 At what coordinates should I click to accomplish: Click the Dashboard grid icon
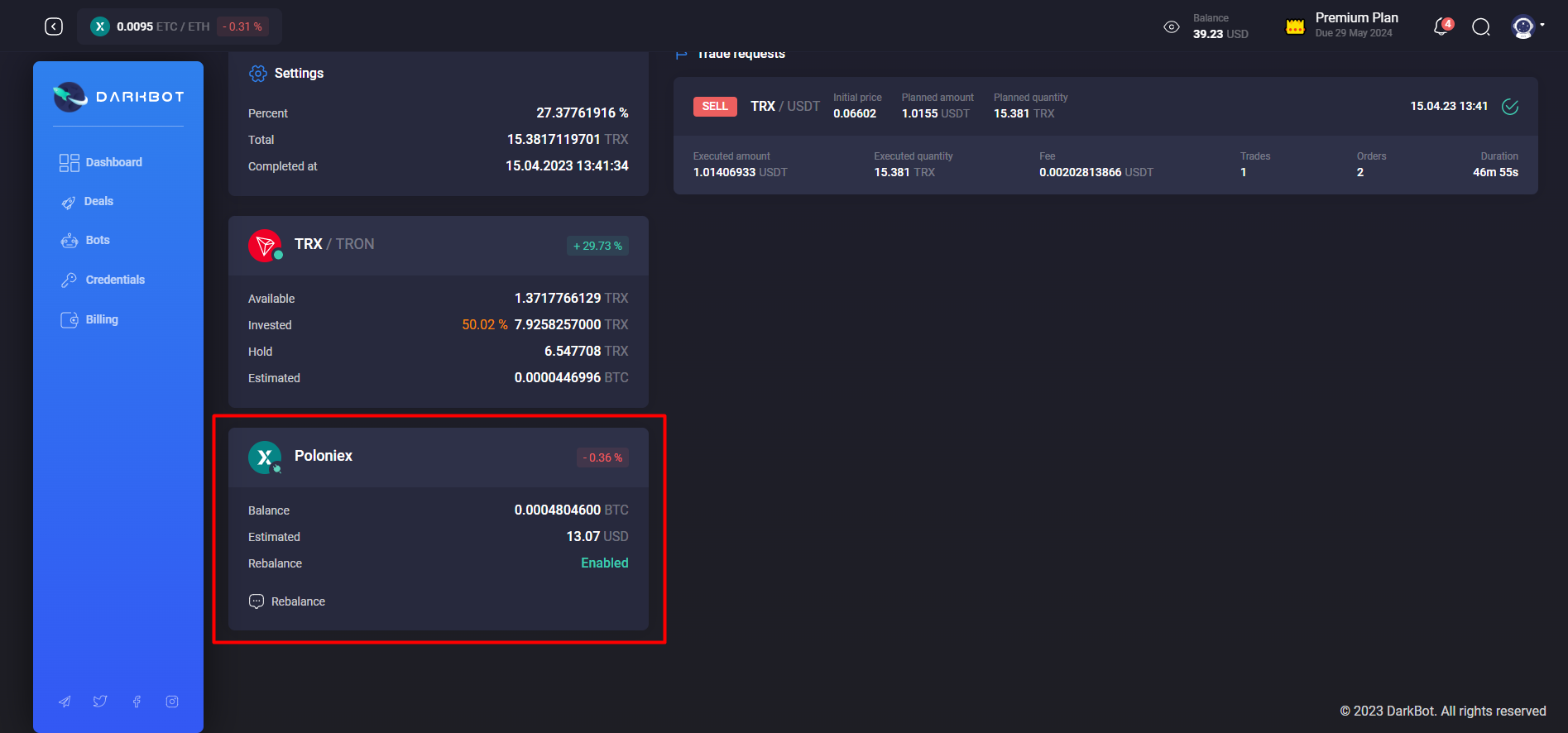coord(70,163)
